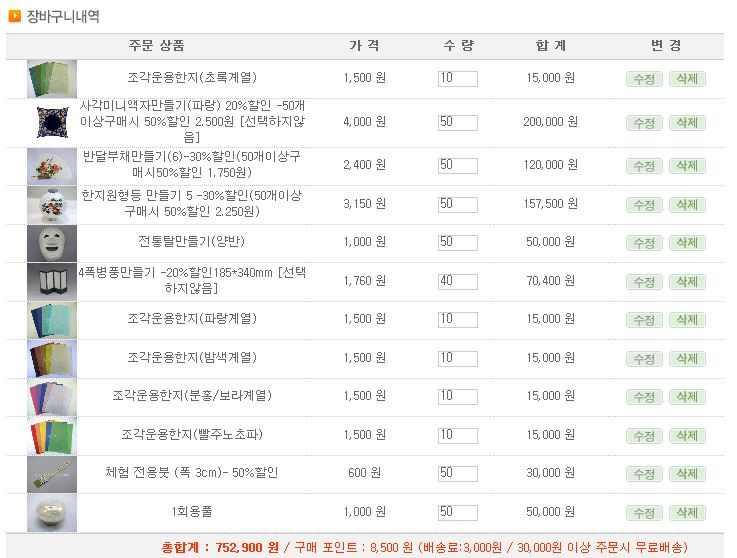The width and height of the screenshot is (737, 558).
Task: Click the 조각운용한지(빨주노초파) product name
Action: (192, 434)
